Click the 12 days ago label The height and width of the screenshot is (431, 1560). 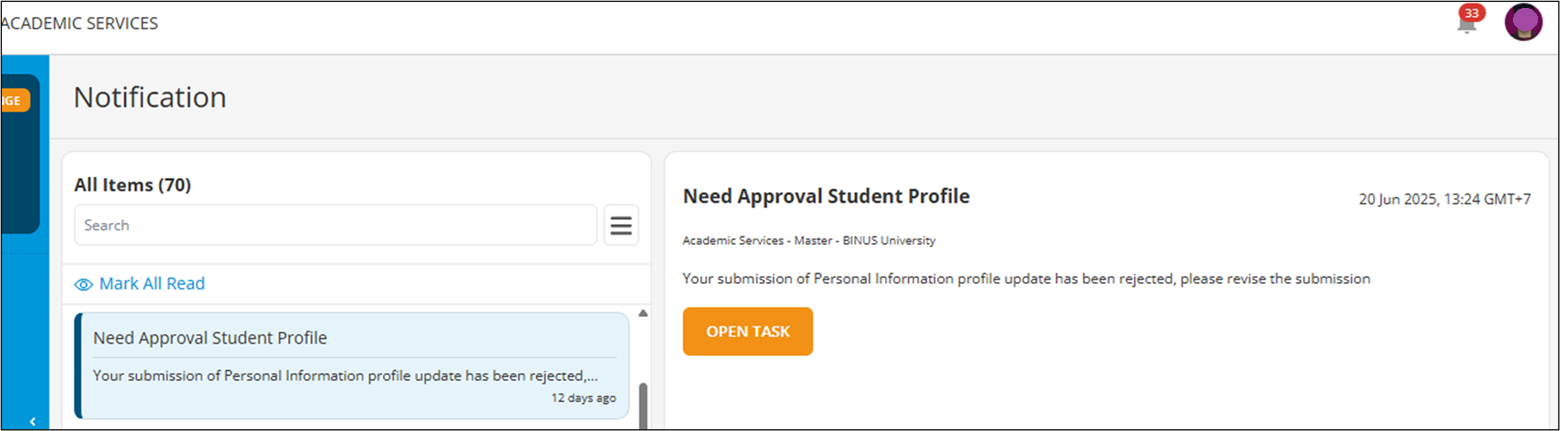(x=584, y=398)
